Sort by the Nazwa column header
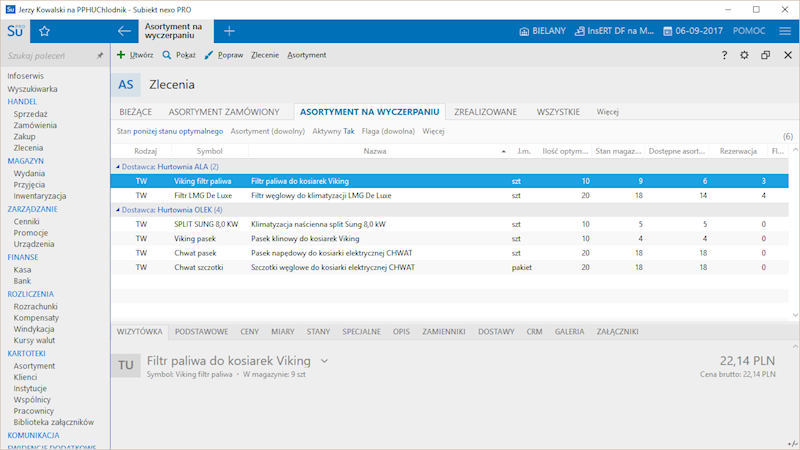The image size is (800, 450). point(375,151)
